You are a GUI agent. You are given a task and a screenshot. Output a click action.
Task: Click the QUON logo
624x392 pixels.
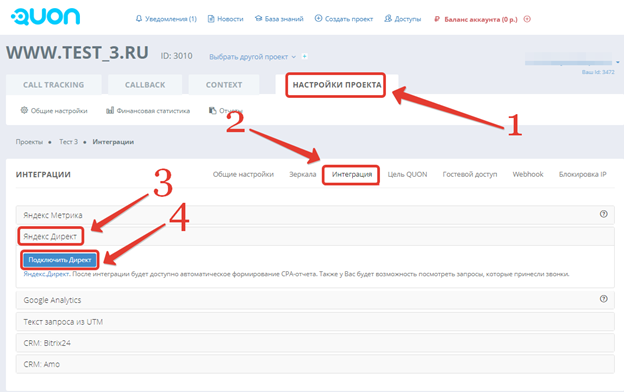45,16
